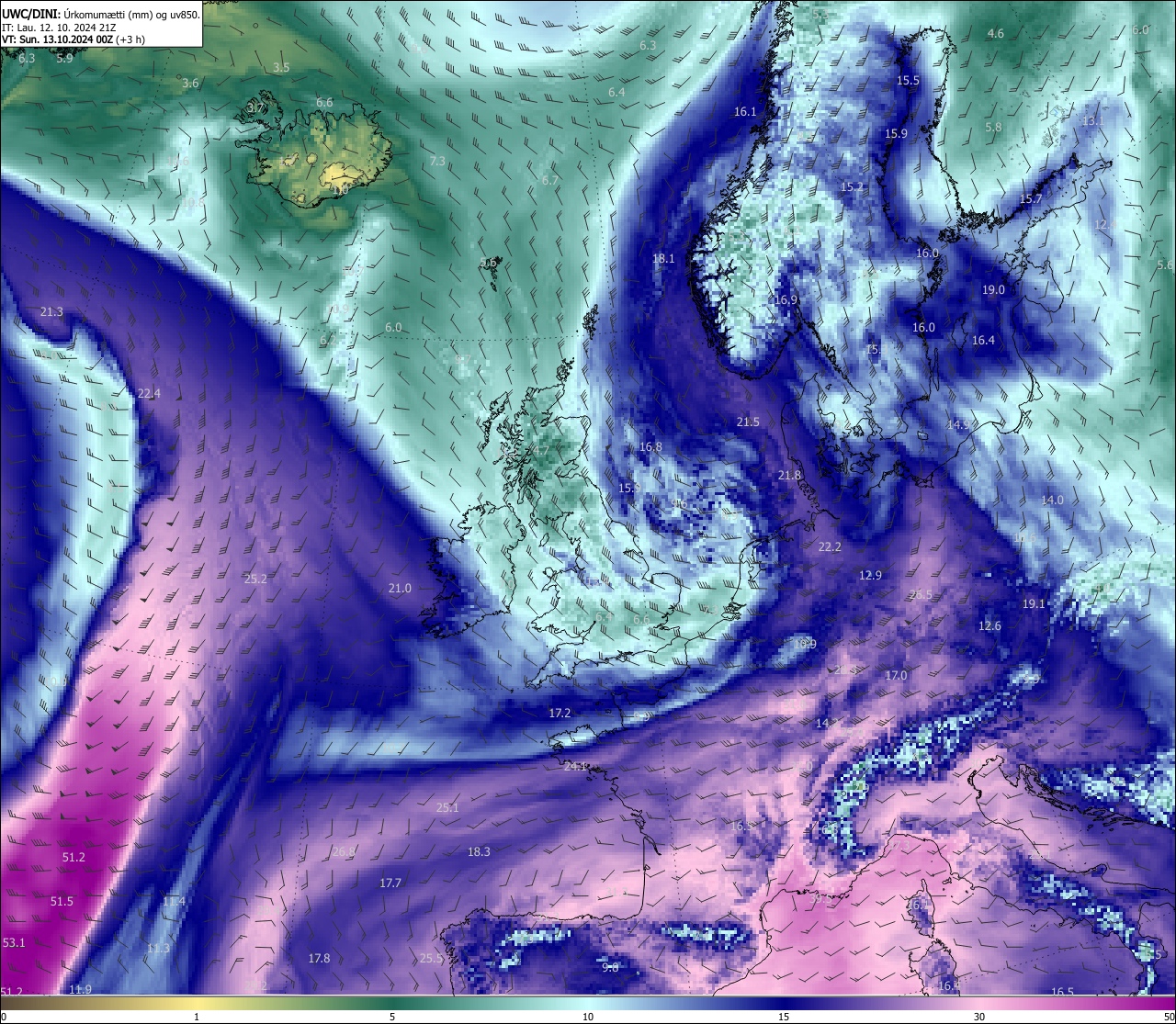Click the 5.8 value label

(993, 128)
